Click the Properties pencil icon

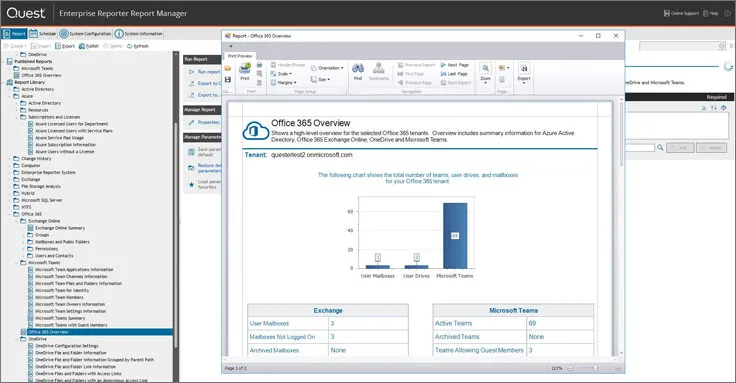[x=192, y=122]
